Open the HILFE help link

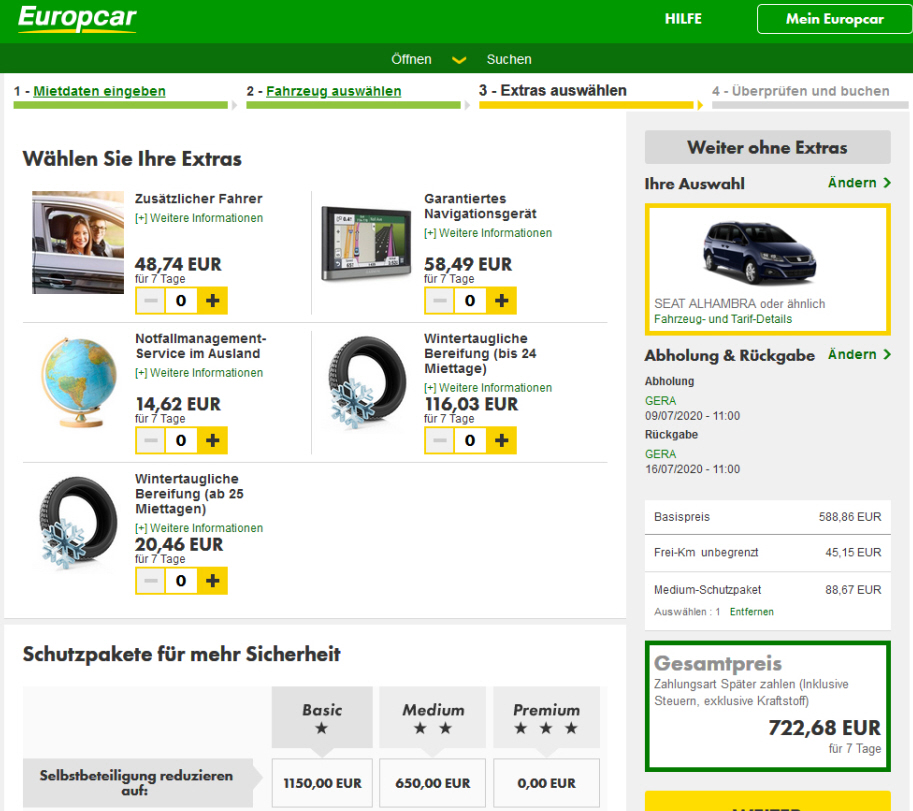pos(683,19)
